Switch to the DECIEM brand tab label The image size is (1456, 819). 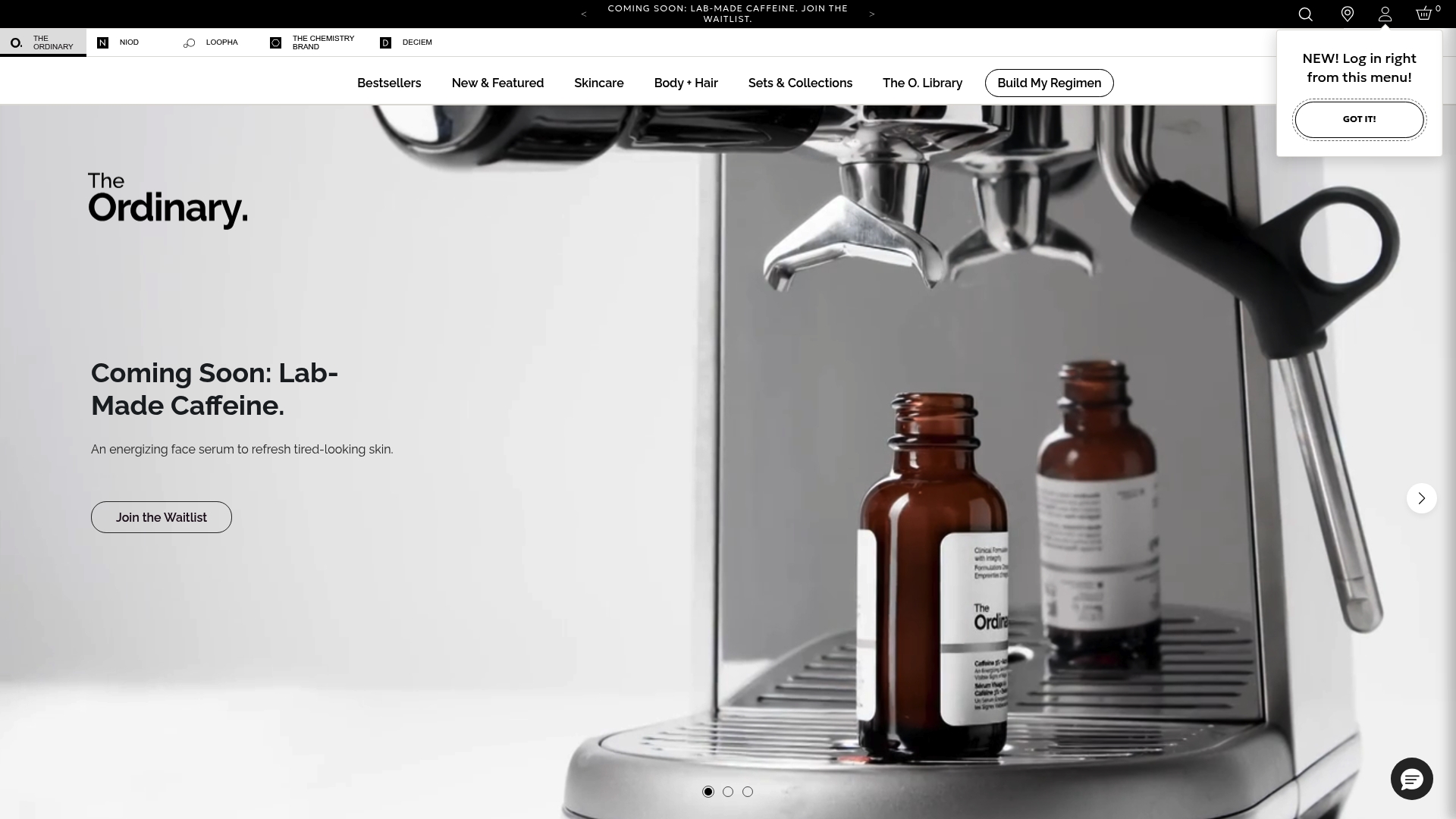417,42
